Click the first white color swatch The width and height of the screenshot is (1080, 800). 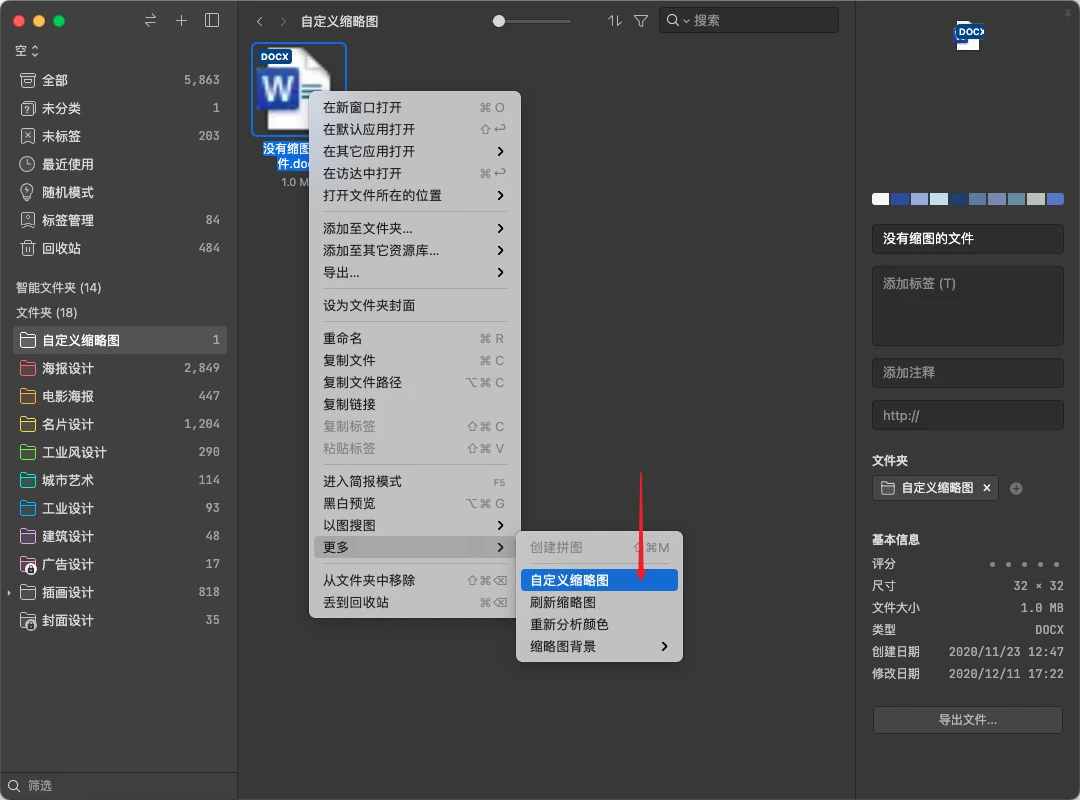(880, 199)
